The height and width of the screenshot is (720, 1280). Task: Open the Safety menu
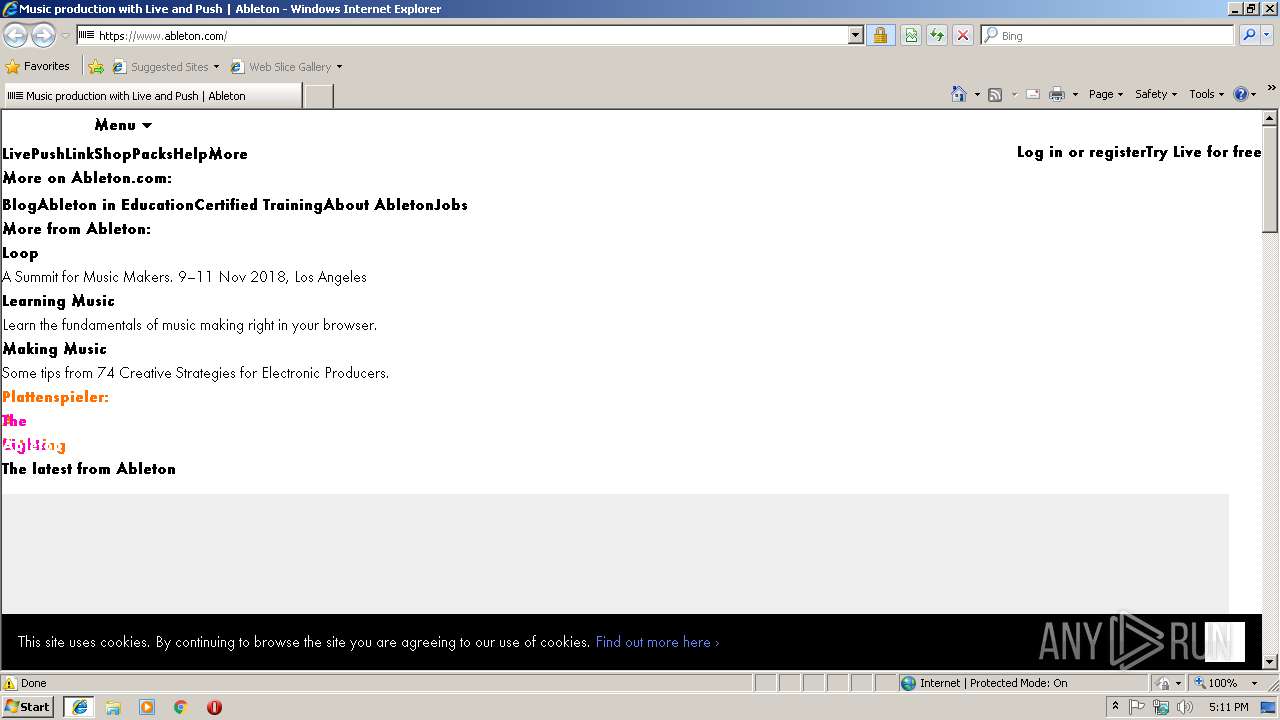[x=1155, y=94]
